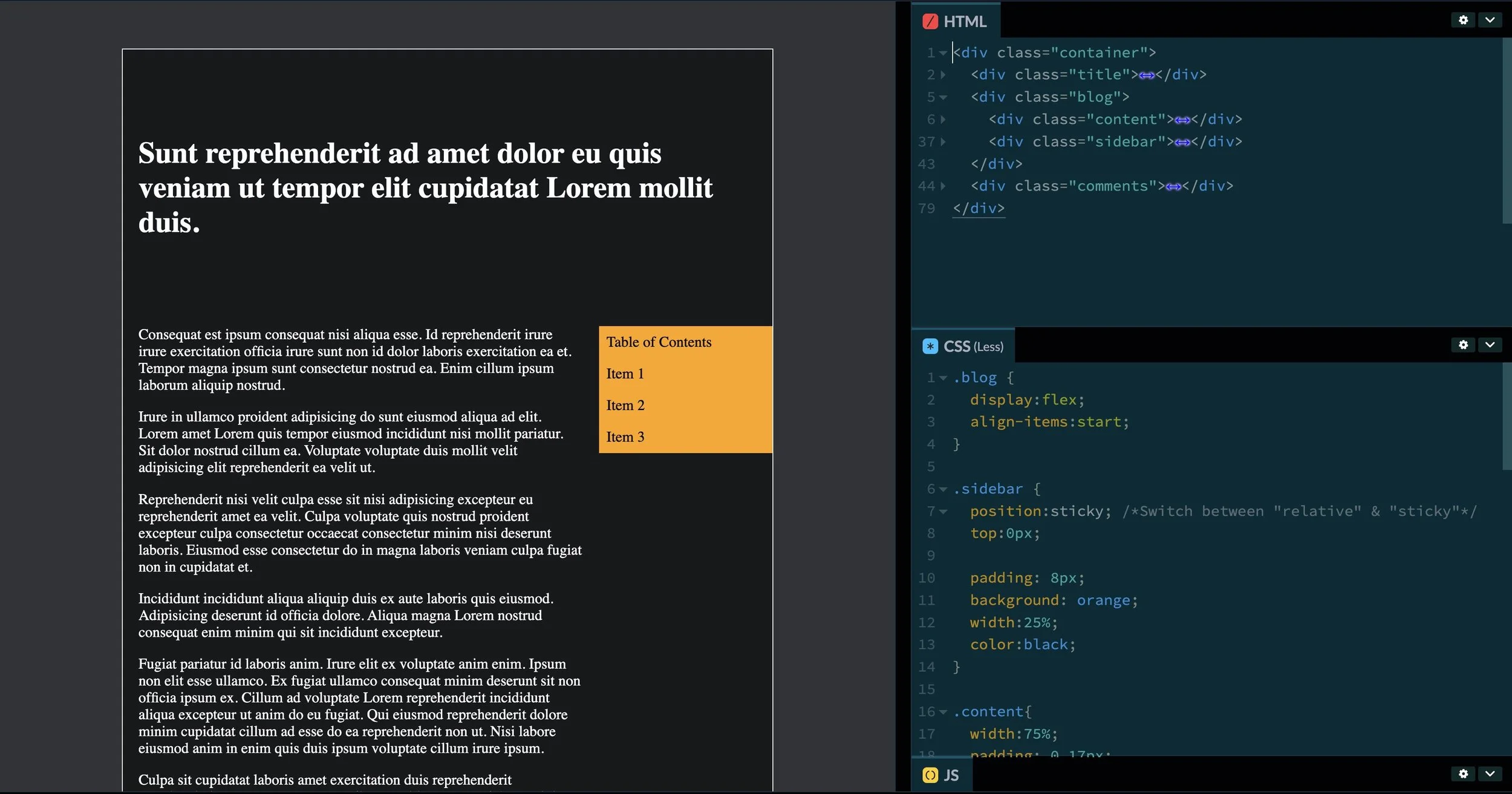Click the blue CSS asterisk icon
Screen dimensions: 1512x794
point(930,346)
